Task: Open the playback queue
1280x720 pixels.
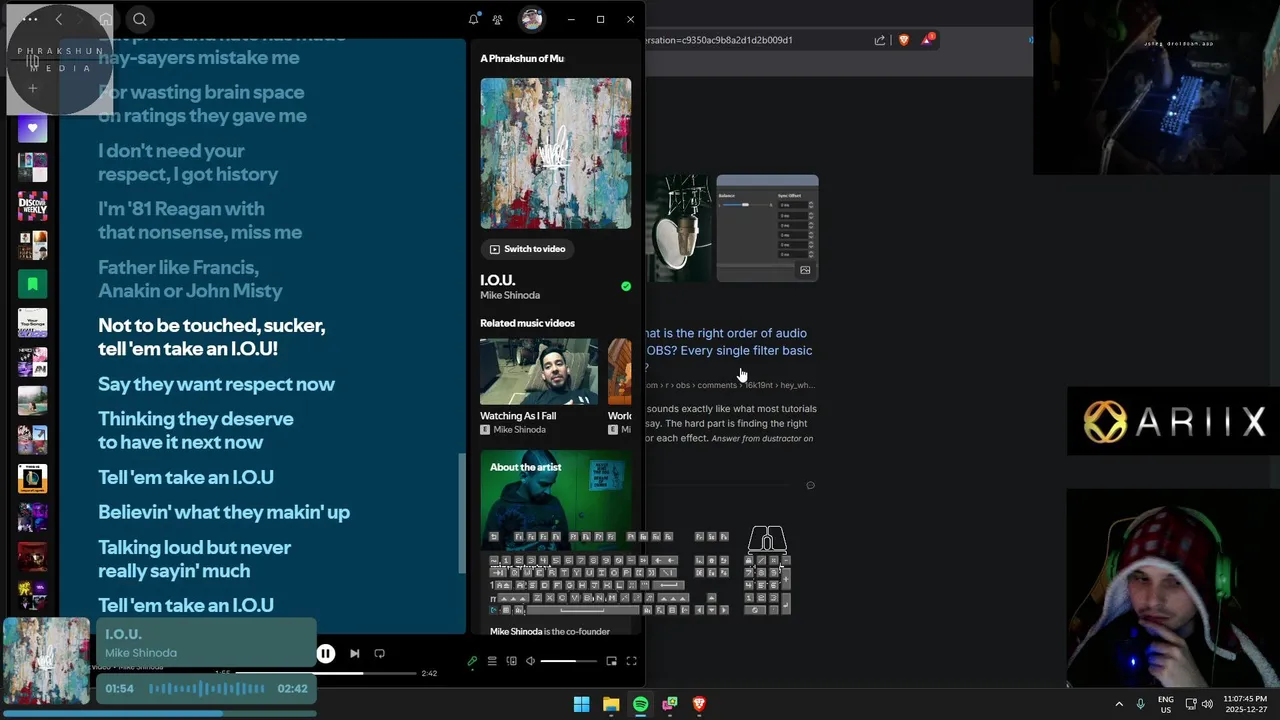Action: tap(492, 661)
